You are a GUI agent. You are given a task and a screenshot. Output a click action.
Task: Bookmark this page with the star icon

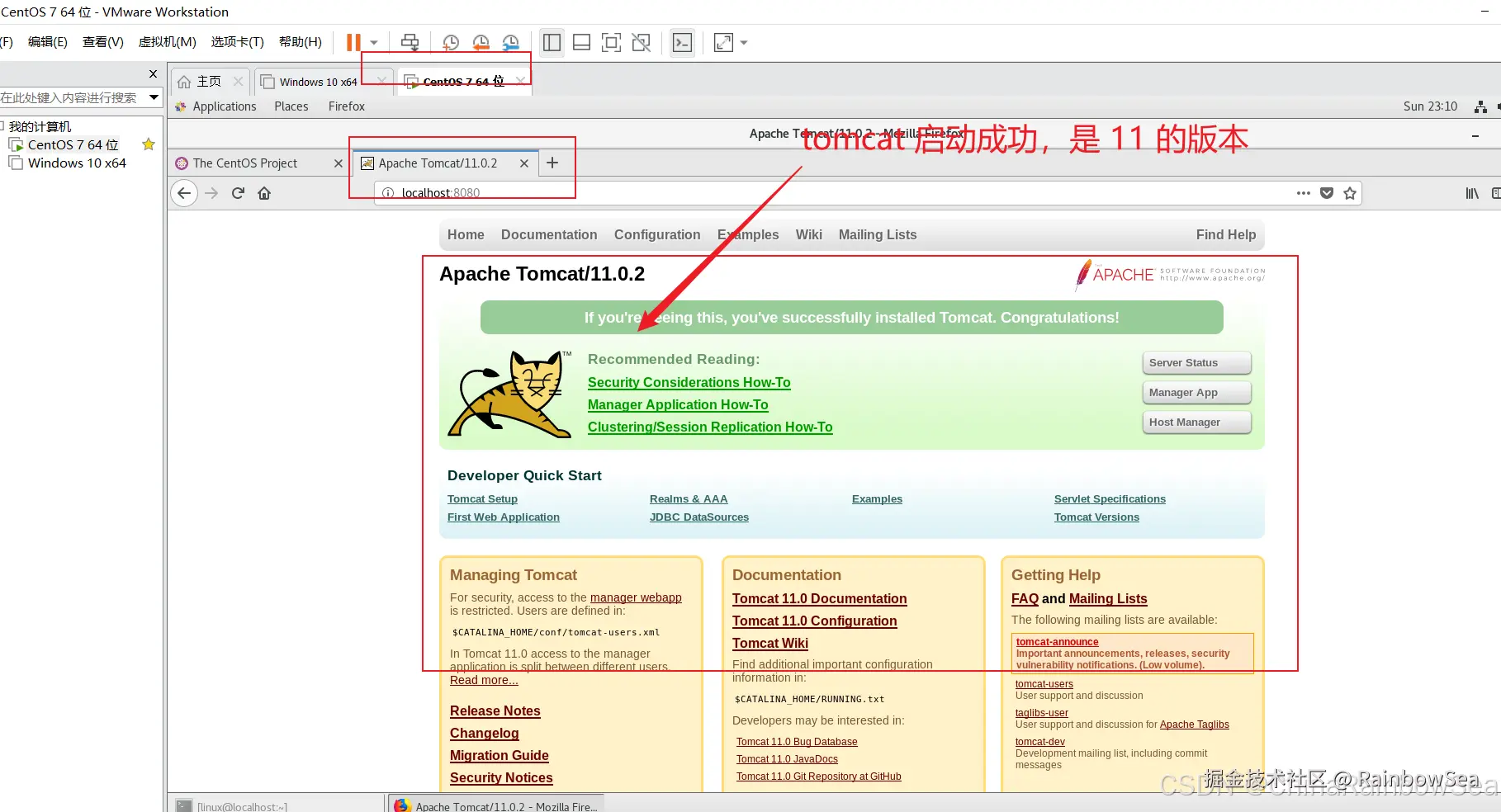tap(1350, 193)
